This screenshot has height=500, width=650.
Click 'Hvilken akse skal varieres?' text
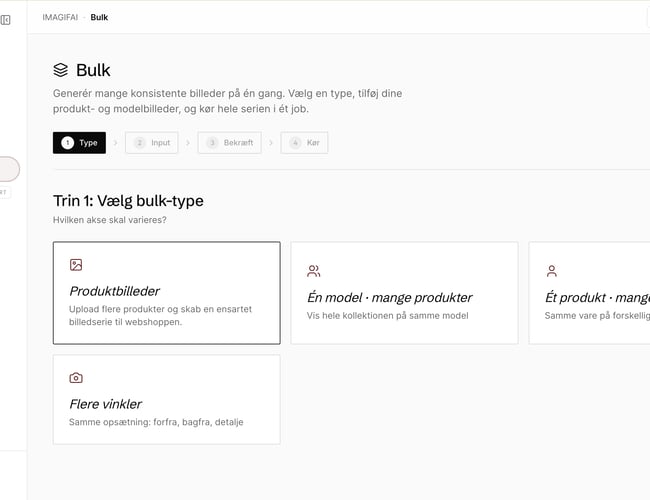pyautogui.click(x=109, y=220)
